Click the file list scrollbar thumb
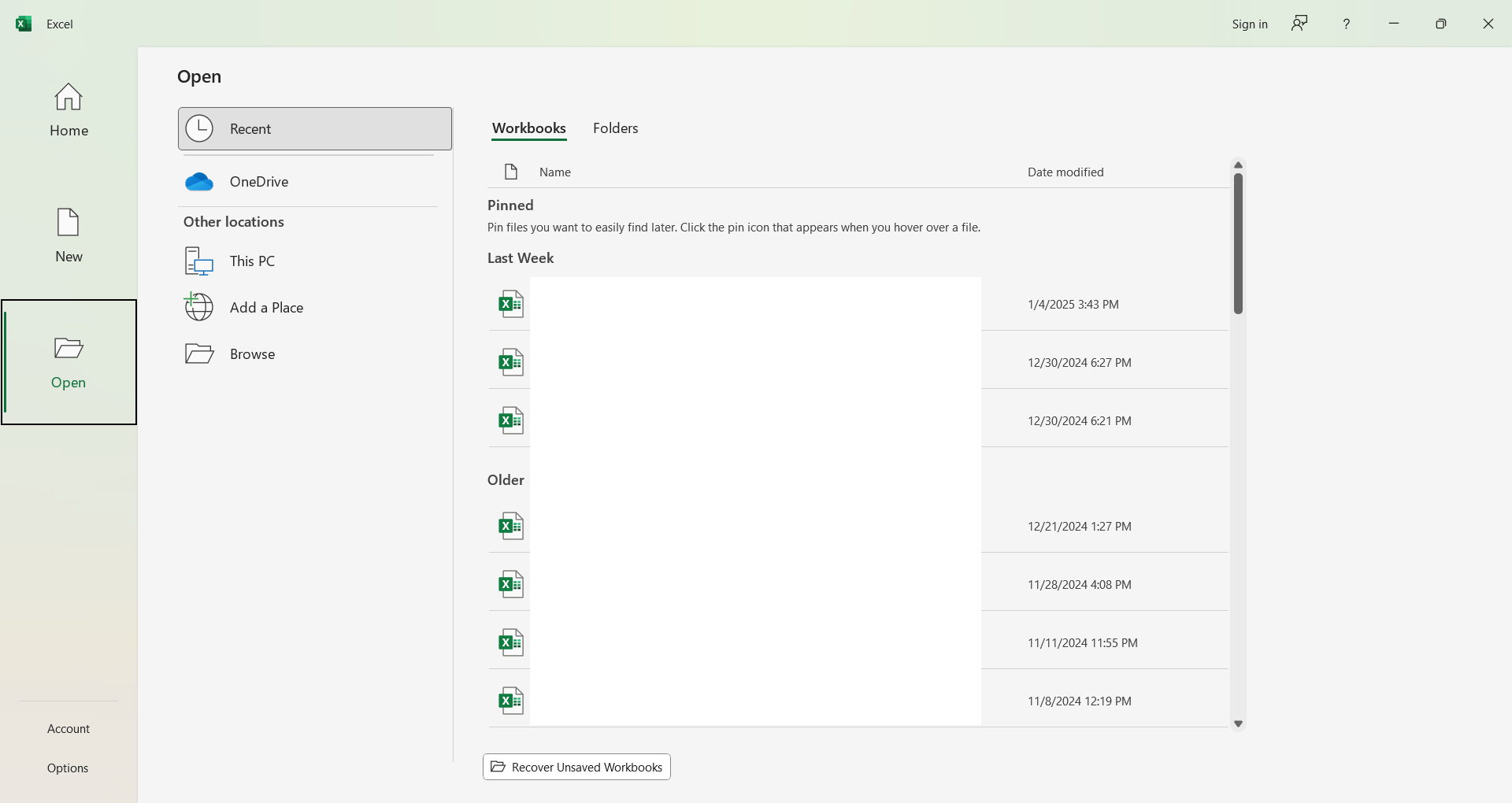Screen dimensions: 1512x803 point(1238,243)
